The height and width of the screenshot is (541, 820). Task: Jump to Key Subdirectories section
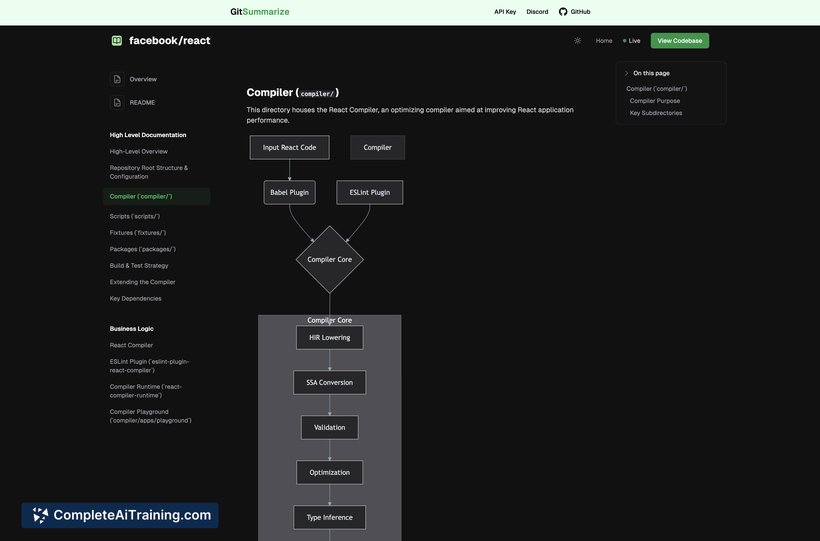tap(656, 113)
